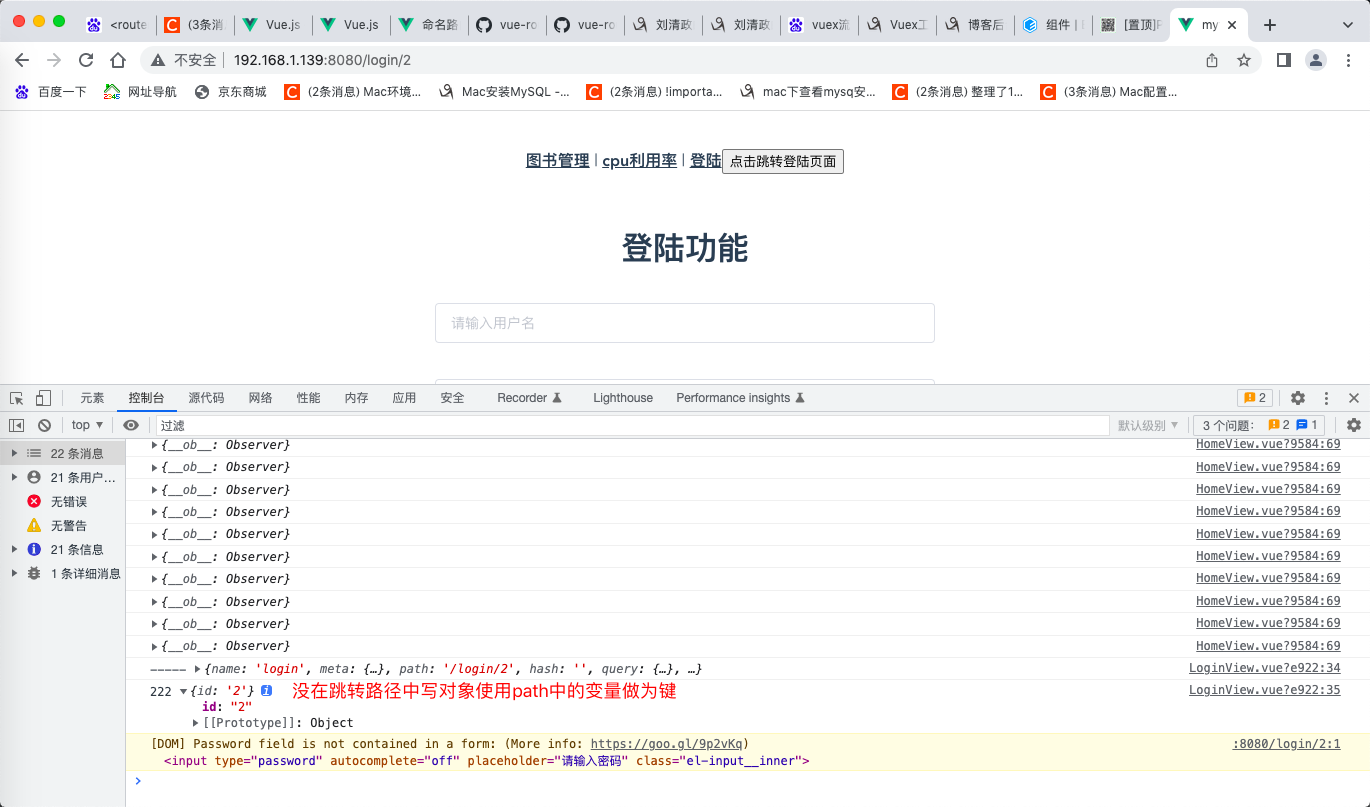Focus the 请输入用户名 username field

(685, 323)
